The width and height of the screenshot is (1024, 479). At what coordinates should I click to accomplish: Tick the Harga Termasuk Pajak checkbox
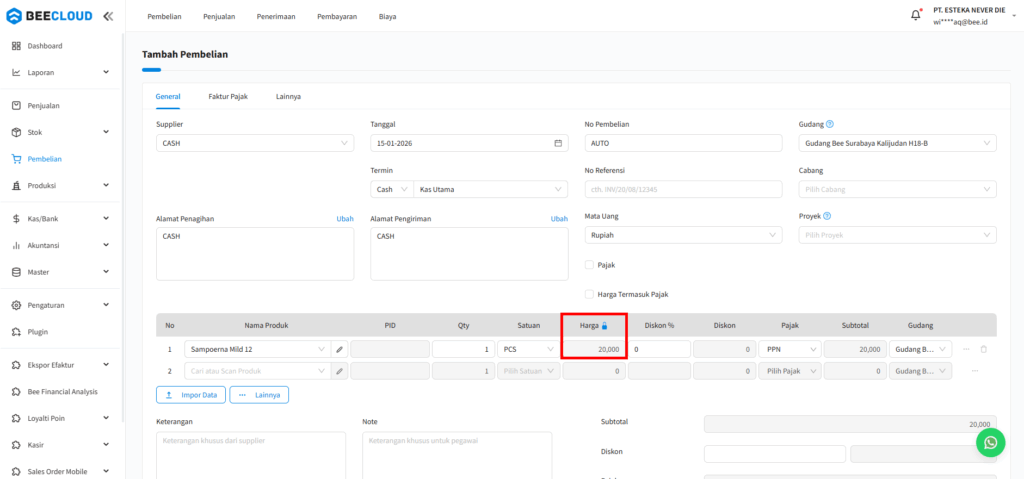pyautogui.click(x=589, y=294)
